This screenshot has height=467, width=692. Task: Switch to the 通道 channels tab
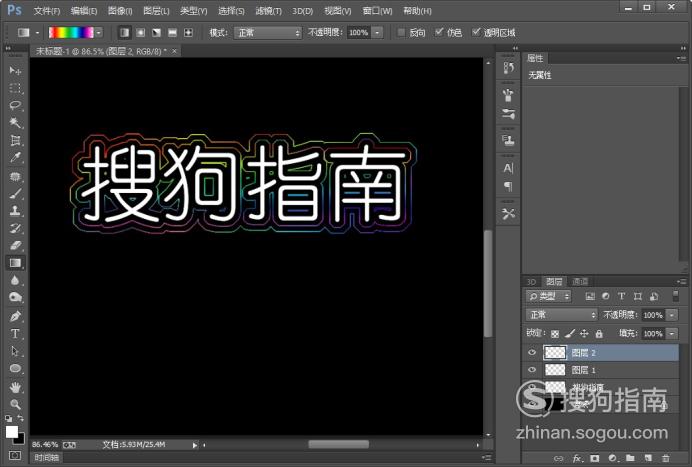pyautogui.click(x=580, y=282)
